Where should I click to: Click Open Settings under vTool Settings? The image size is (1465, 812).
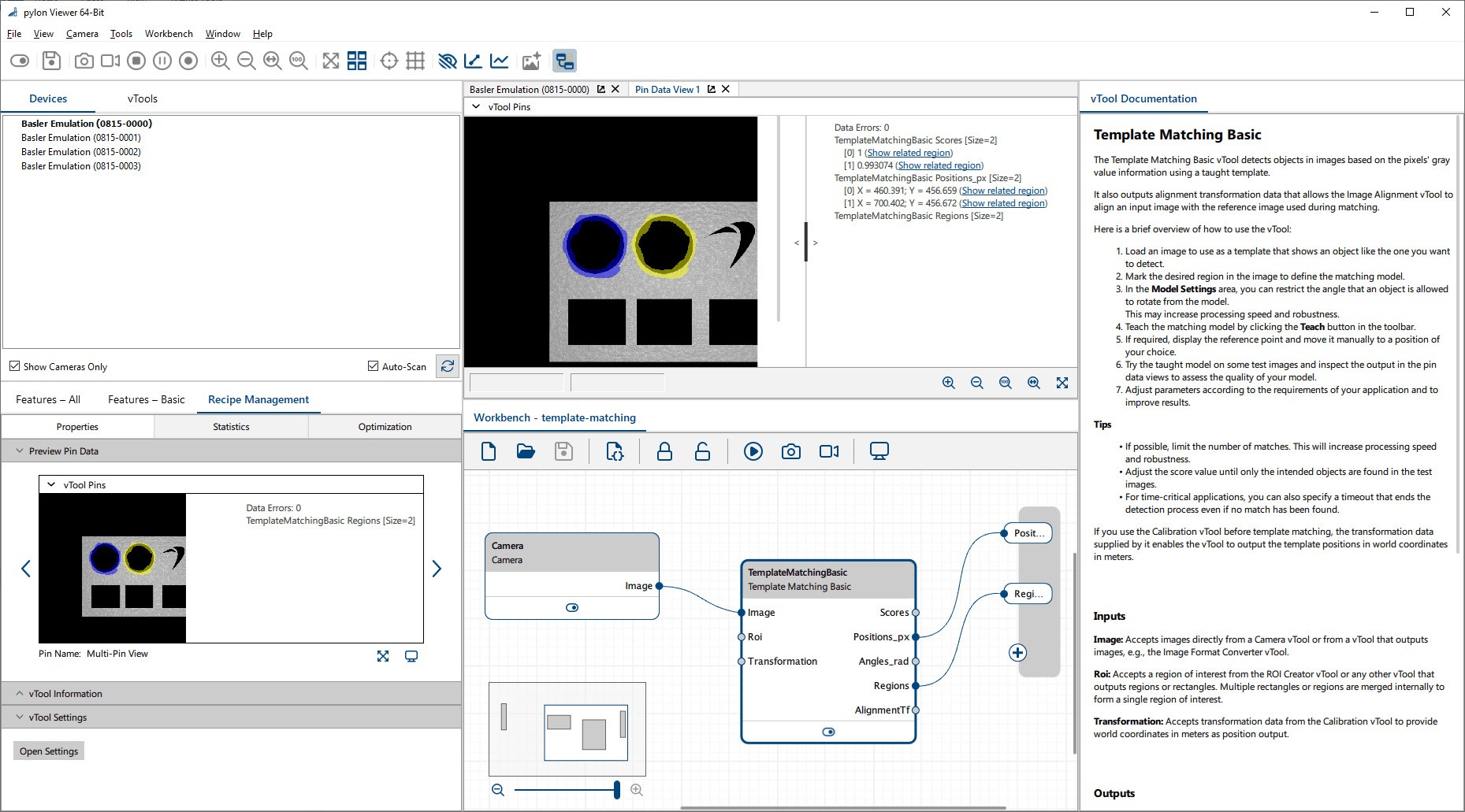(x=48, y=751)
